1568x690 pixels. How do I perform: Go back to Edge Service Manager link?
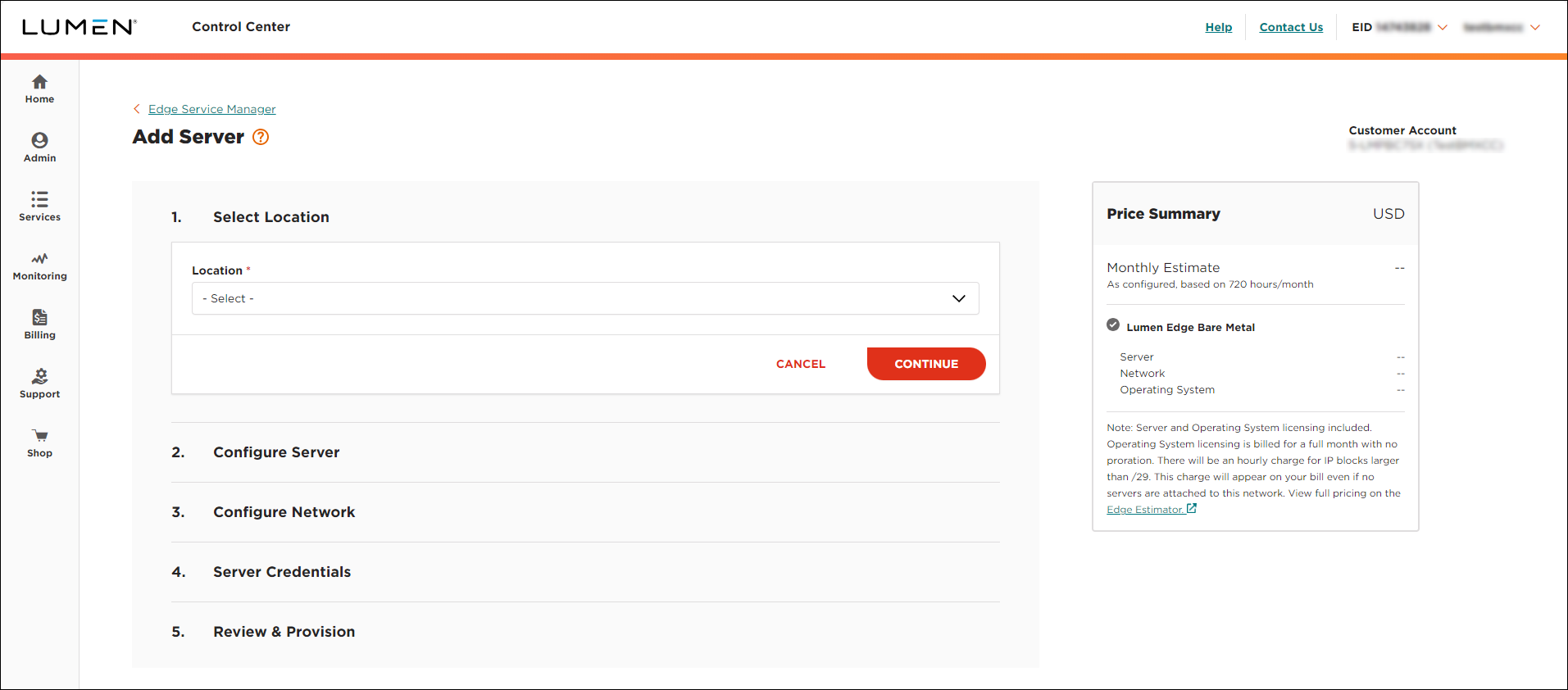[212, 109]
